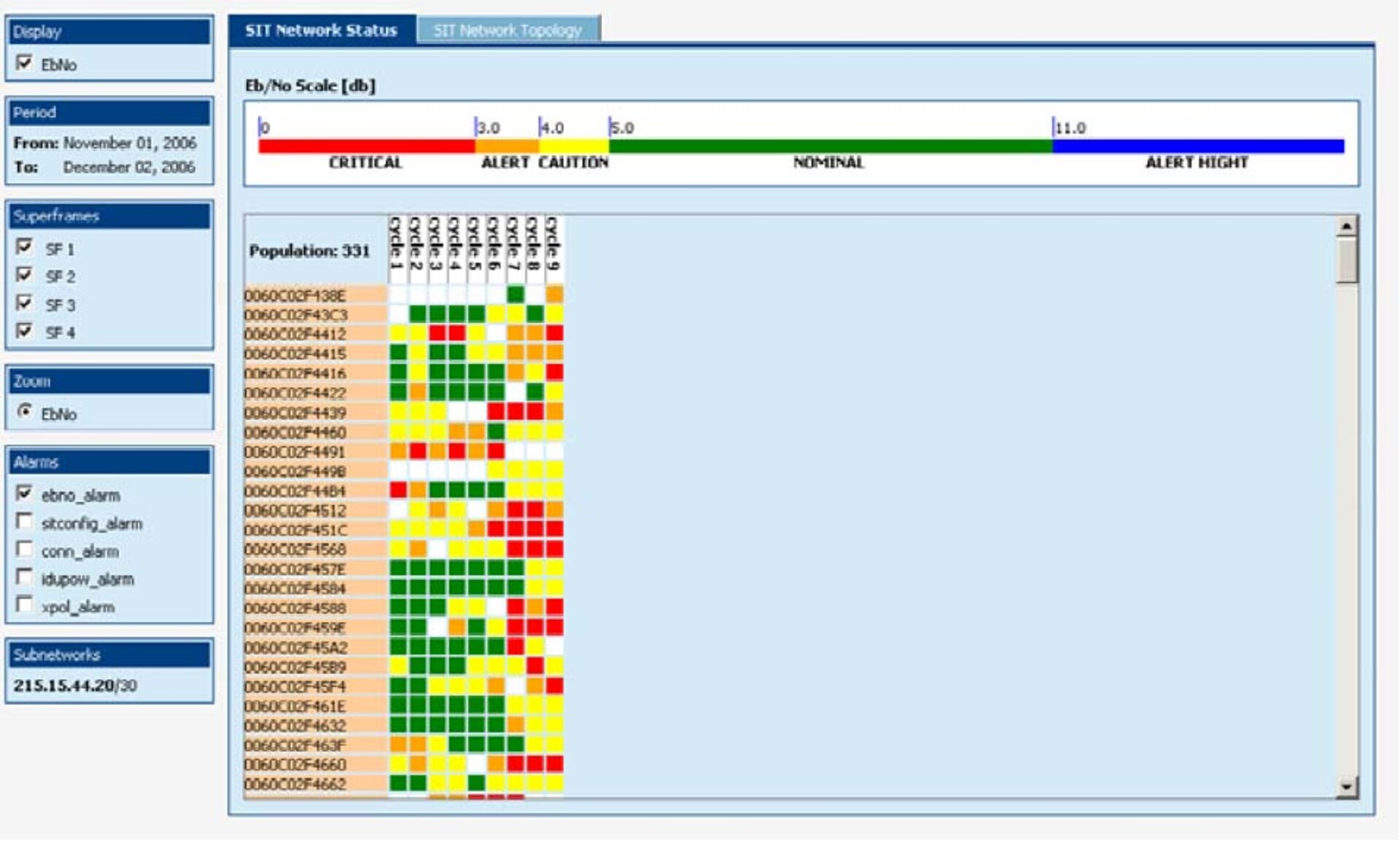Screen dimensions: 1400x841
Task: Select terminal row 0060C02F45A2
Action: click(315, 648)
